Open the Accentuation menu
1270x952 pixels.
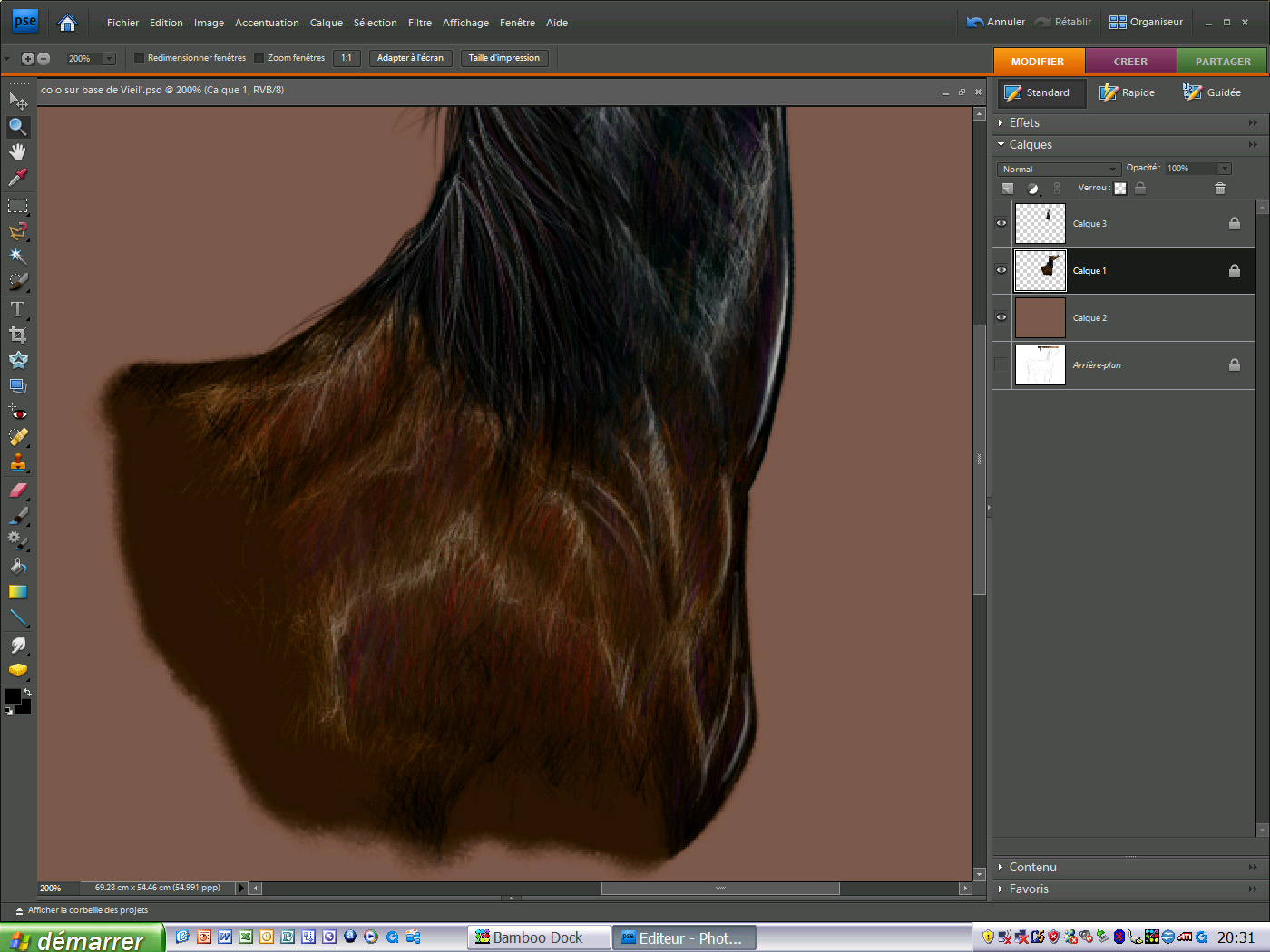(267, 23)
